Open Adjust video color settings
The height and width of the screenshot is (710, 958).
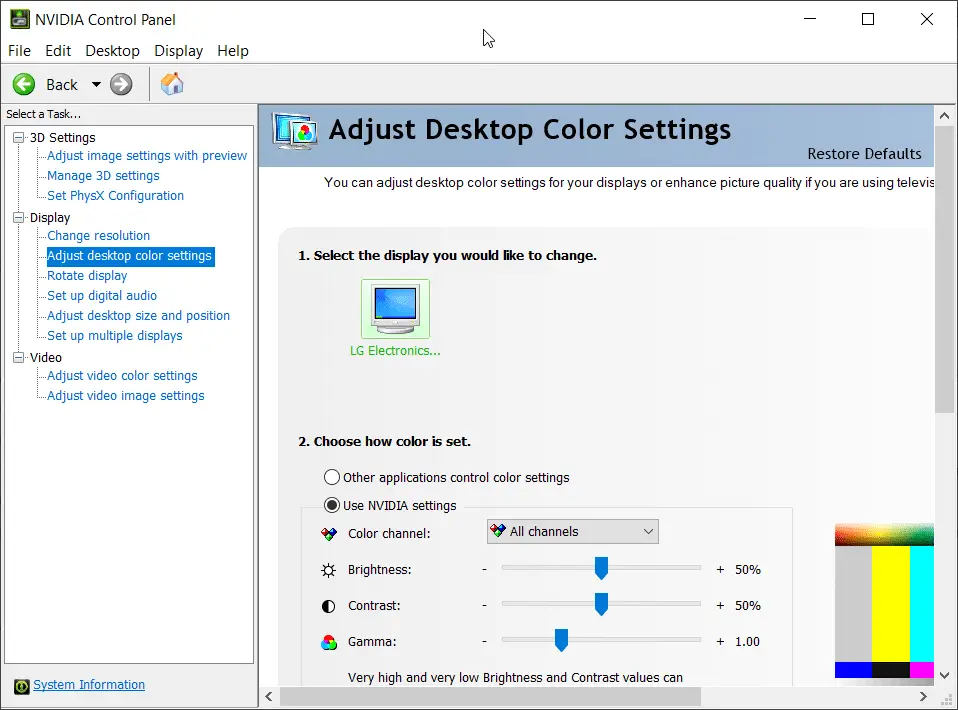pyautogui.click(x=122, y=376)
